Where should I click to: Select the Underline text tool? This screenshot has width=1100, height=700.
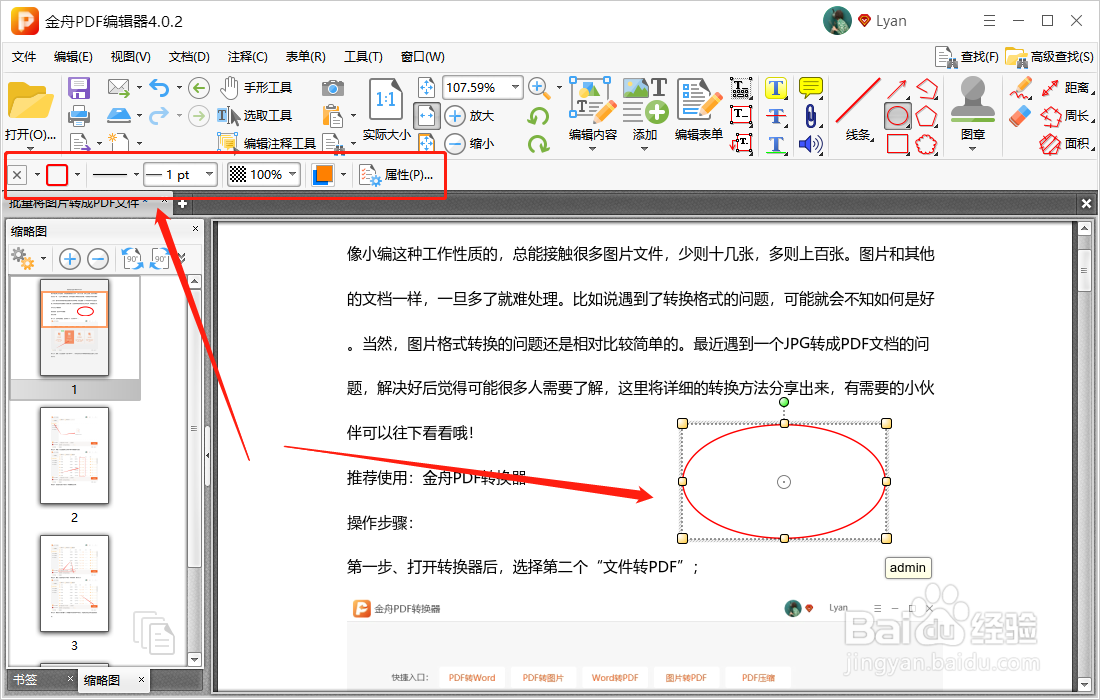click(776, 144)
